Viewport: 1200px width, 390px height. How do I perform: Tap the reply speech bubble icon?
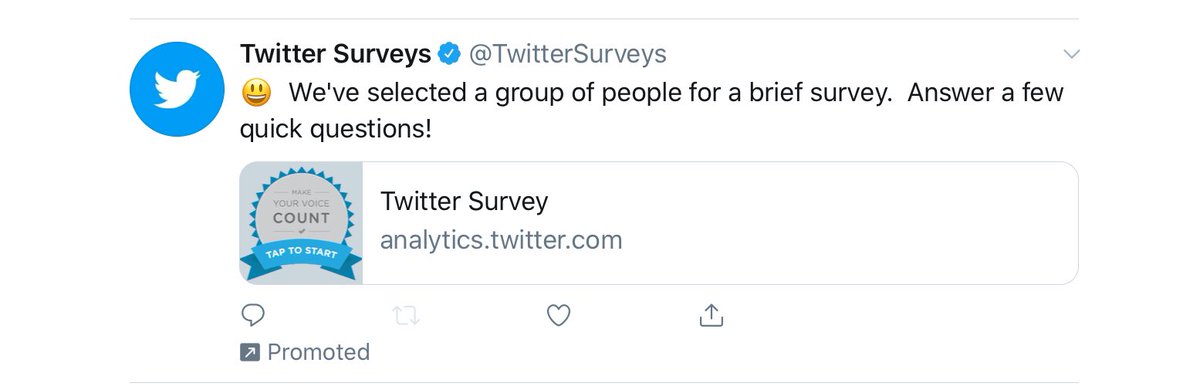point(253,316)
